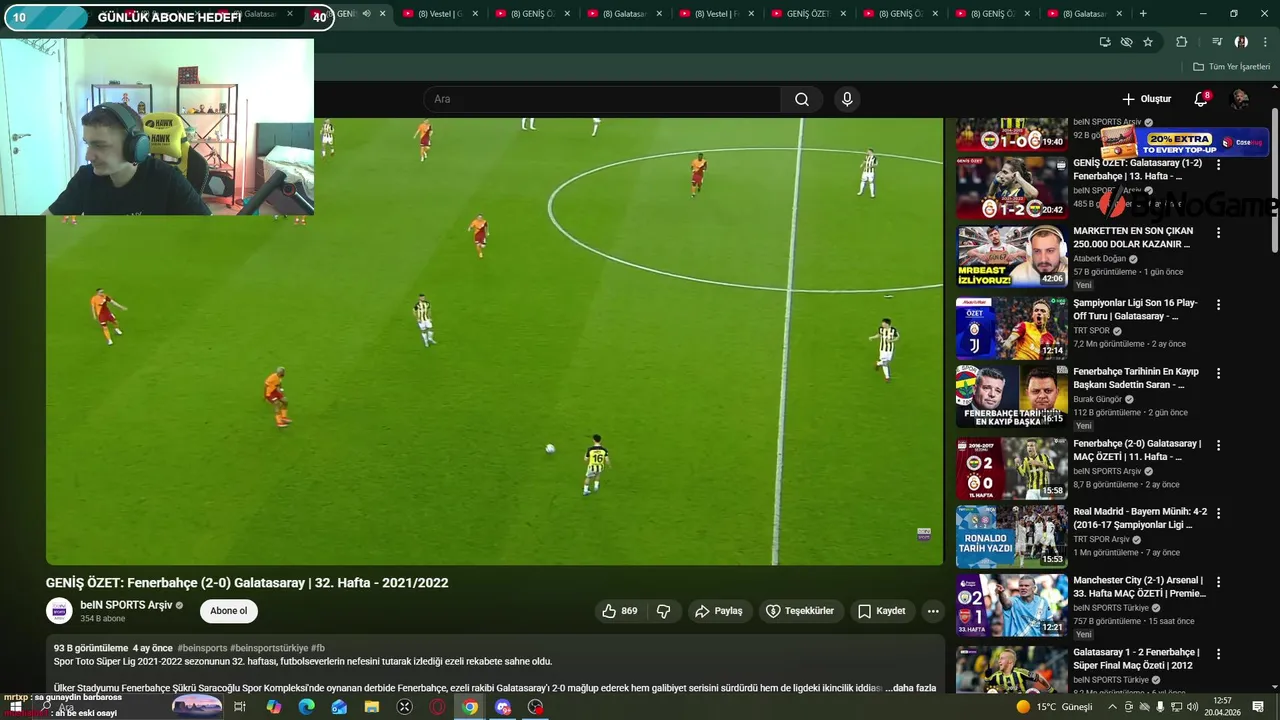The width and height of the screenshot is (1280, 720).
Task: Save video with Kaydet button
Action: click(882, 611)
